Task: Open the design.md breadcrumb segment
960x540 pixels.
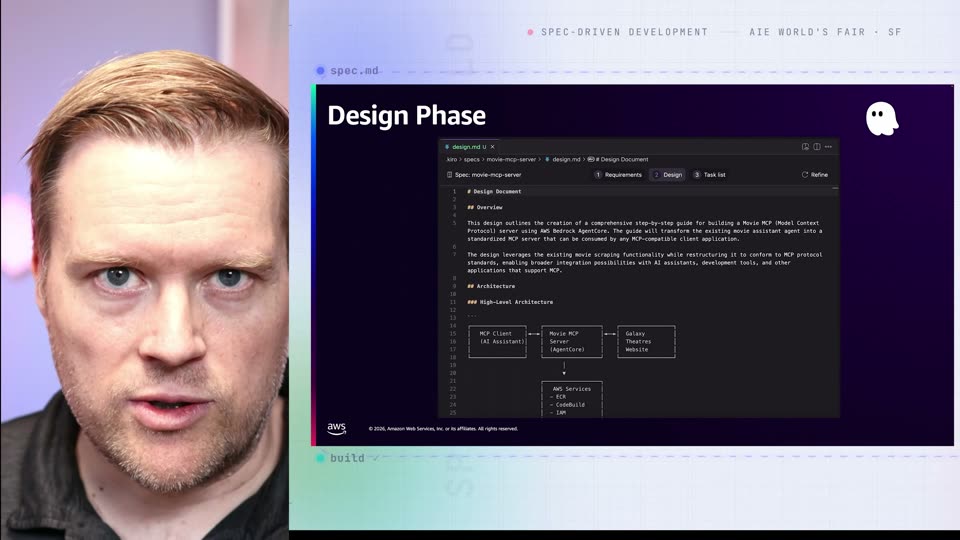Action: 566,160
